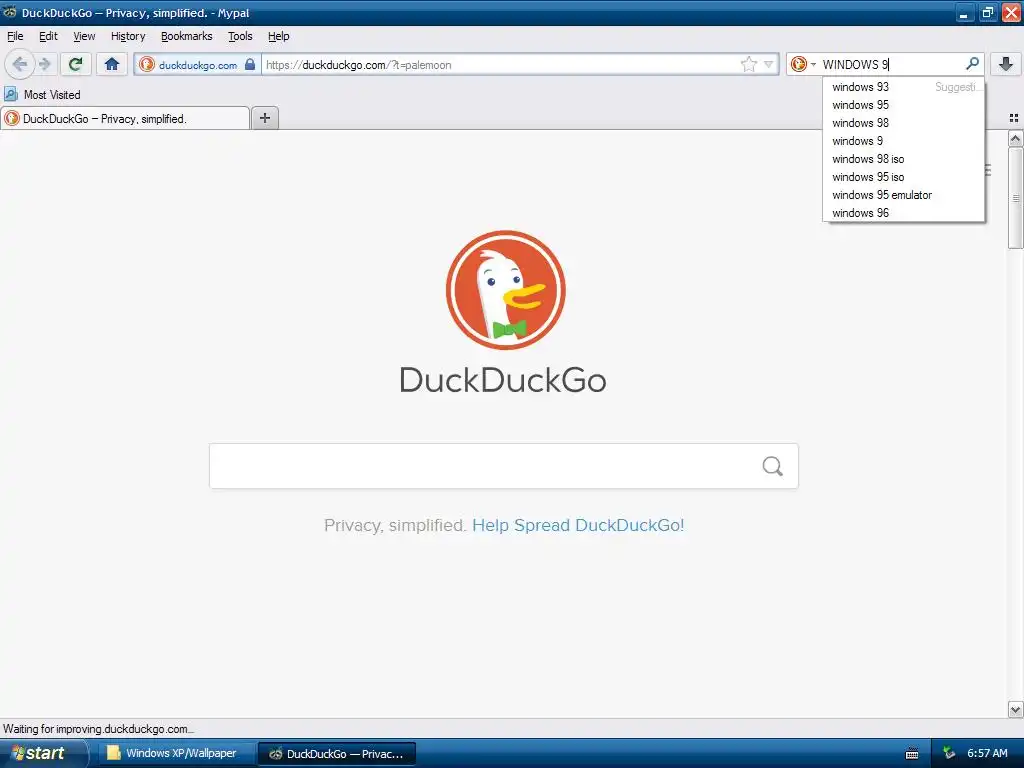The width and height of the screenshot is (1024, 768).
Task: Open the tab groups grid icon
Action: coord(1014,118)
